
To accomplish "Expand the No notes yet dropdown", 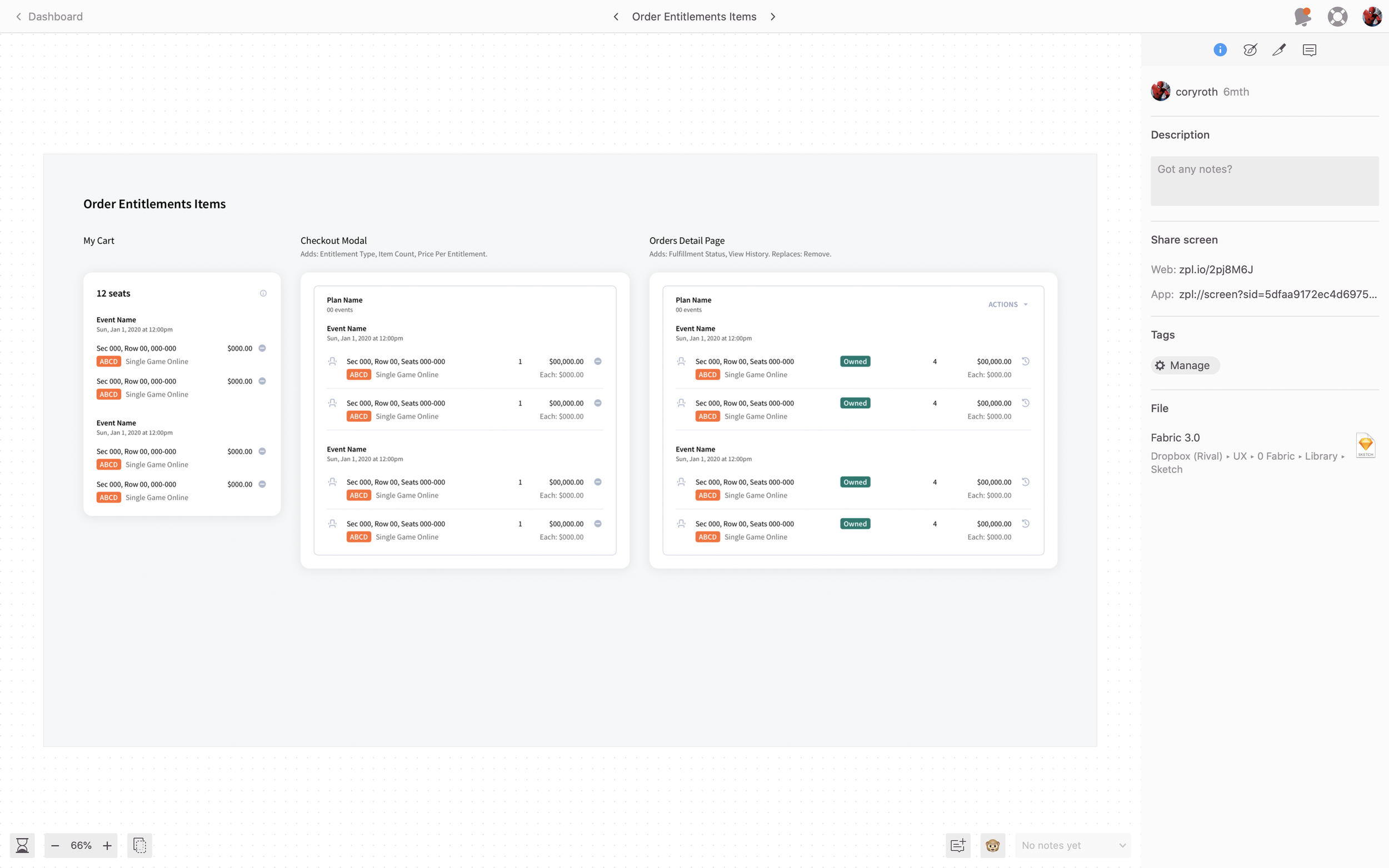I will pos(1073,845).
